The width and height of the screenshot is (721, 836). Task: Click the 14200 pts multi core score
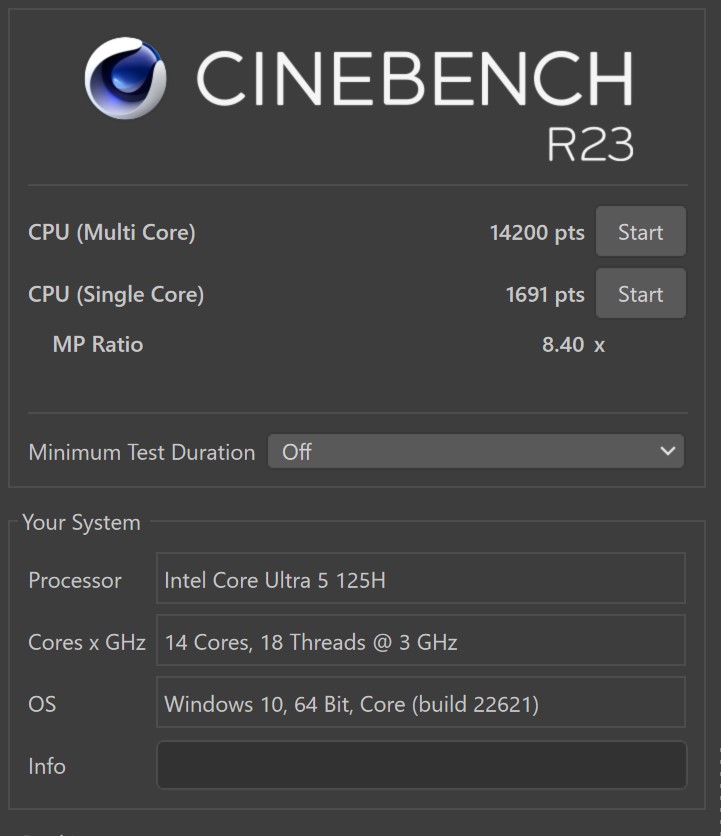[x=537, y=233]
